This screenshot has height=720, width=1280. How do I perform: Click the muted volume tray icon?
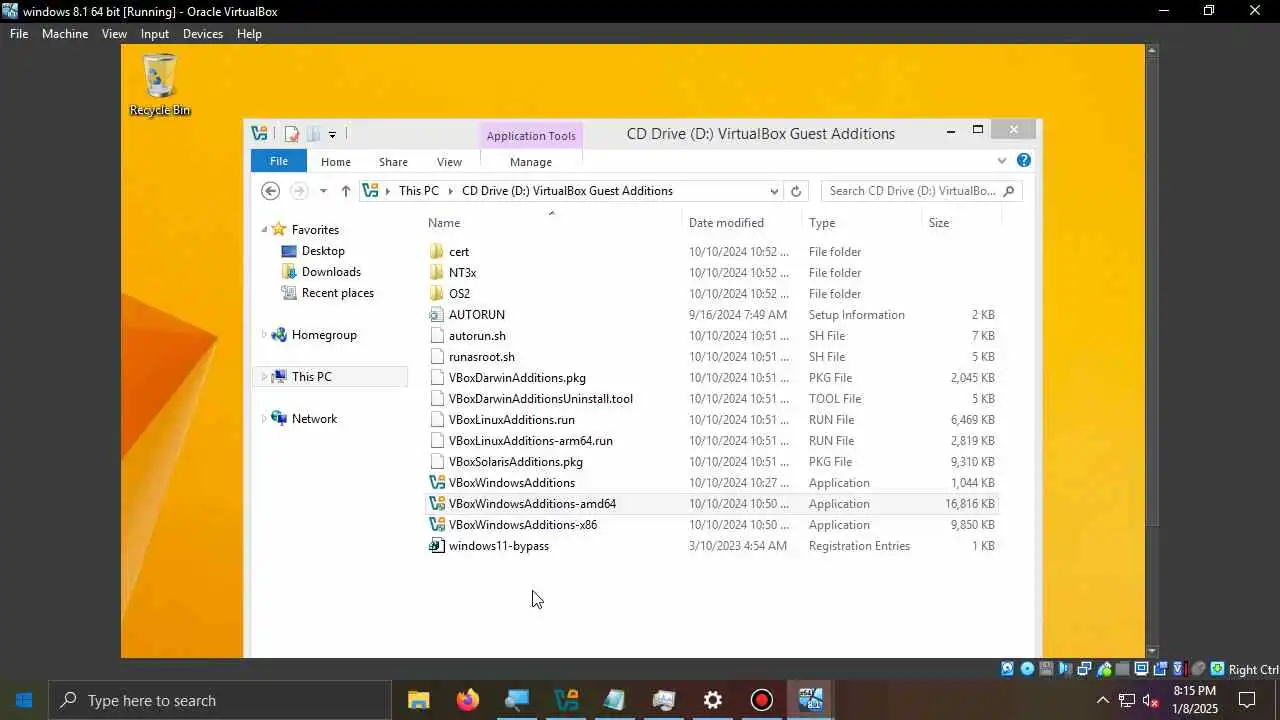tap(1150, 700)
